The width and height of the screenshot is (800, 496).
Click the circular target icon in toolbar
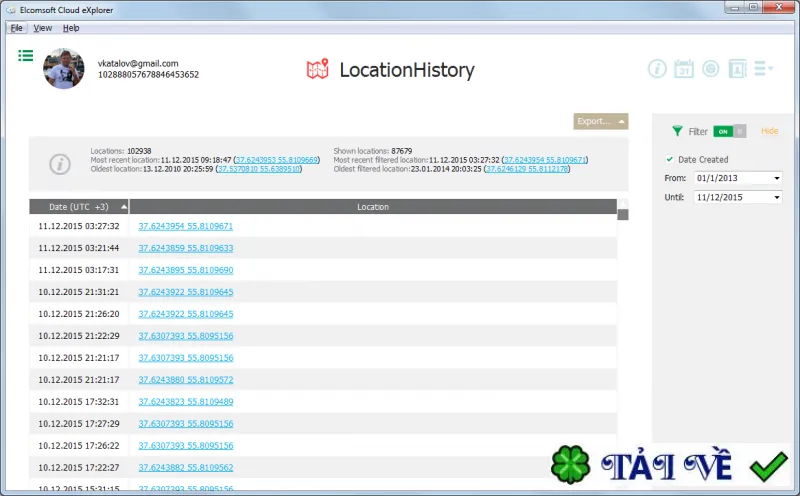coord(711,68)
